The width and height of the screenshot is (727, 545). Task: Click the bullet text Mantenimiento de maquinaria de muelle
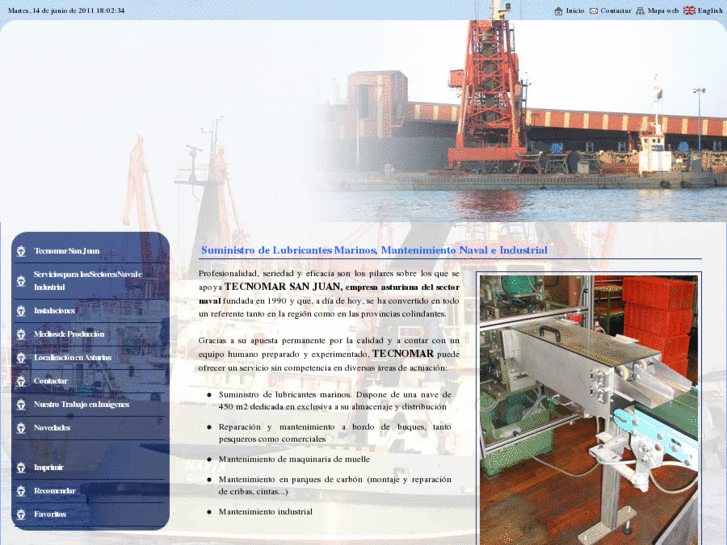[294, 459]
